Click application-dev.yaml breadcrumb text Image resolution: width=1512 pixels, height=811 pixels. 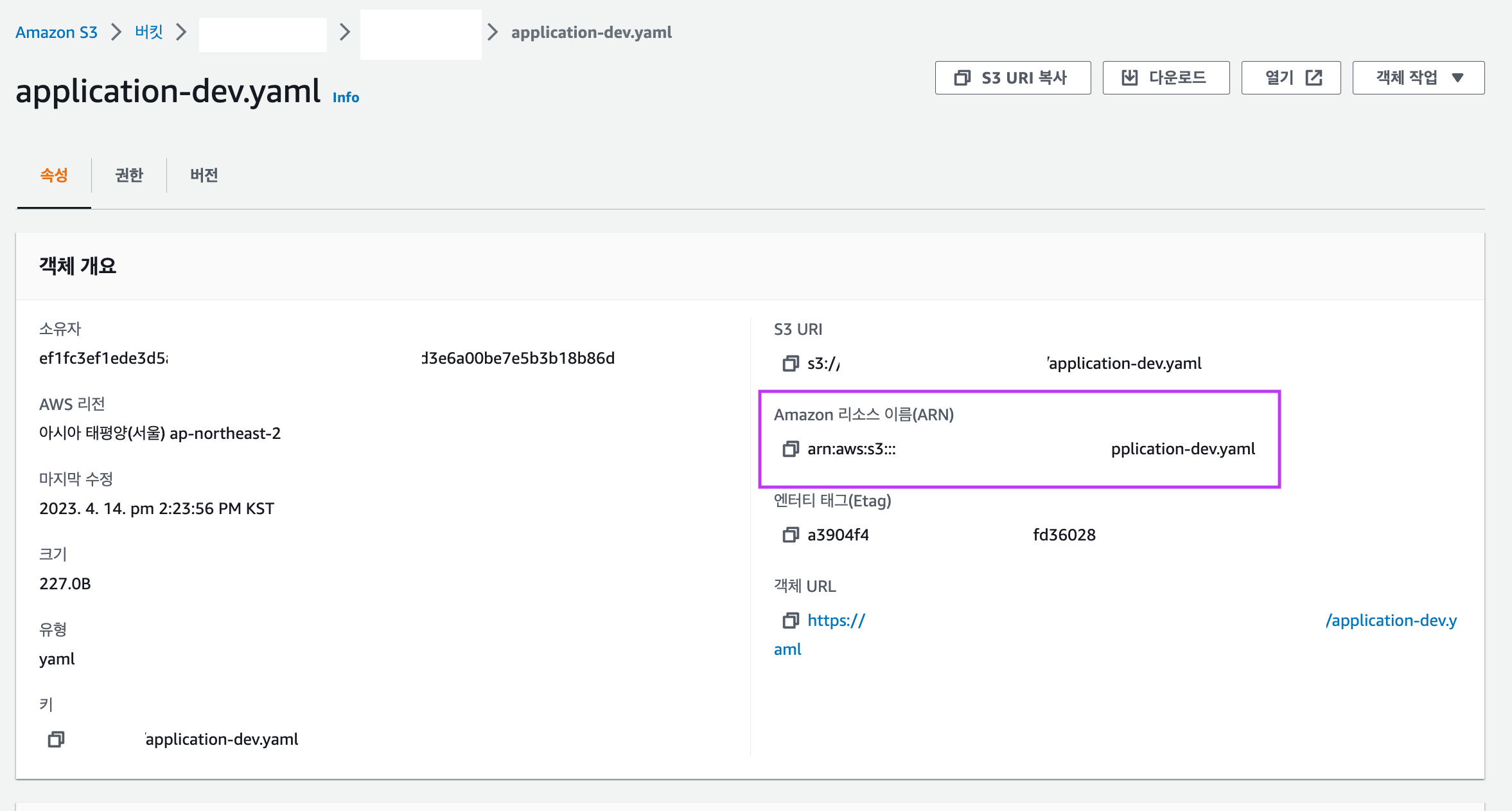pos(591,32)
